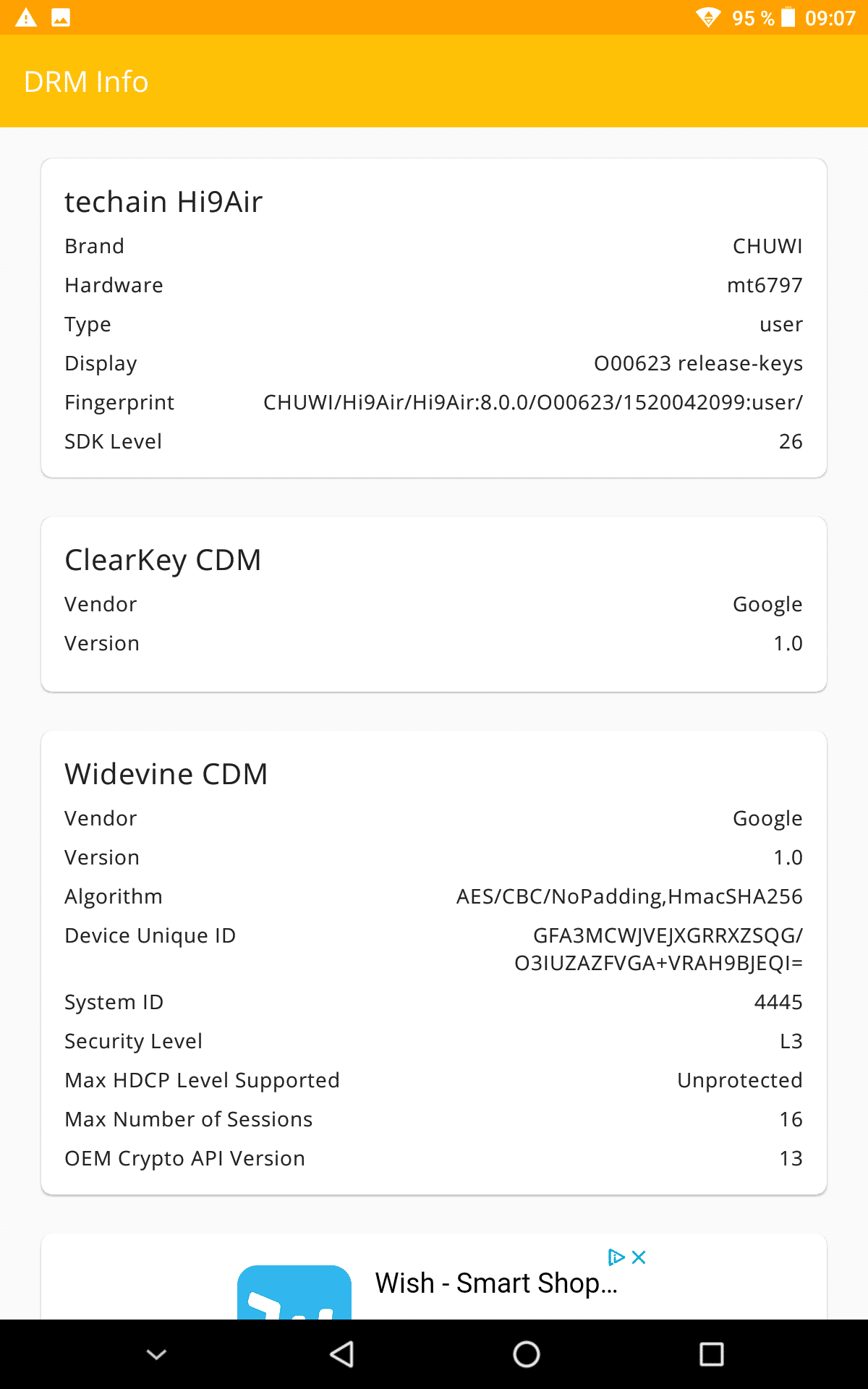The image size is (868, 1389).
Task: Select the Device Unique ID value
Action: click(658, 949)
